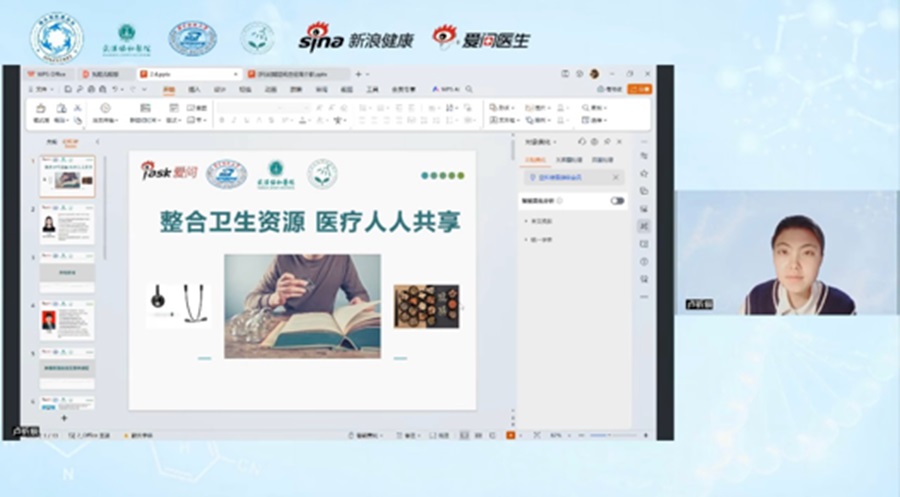Click the format painter icon in ribbon
Viewport: 900px width, 497px height.
(x=42, y=108)
